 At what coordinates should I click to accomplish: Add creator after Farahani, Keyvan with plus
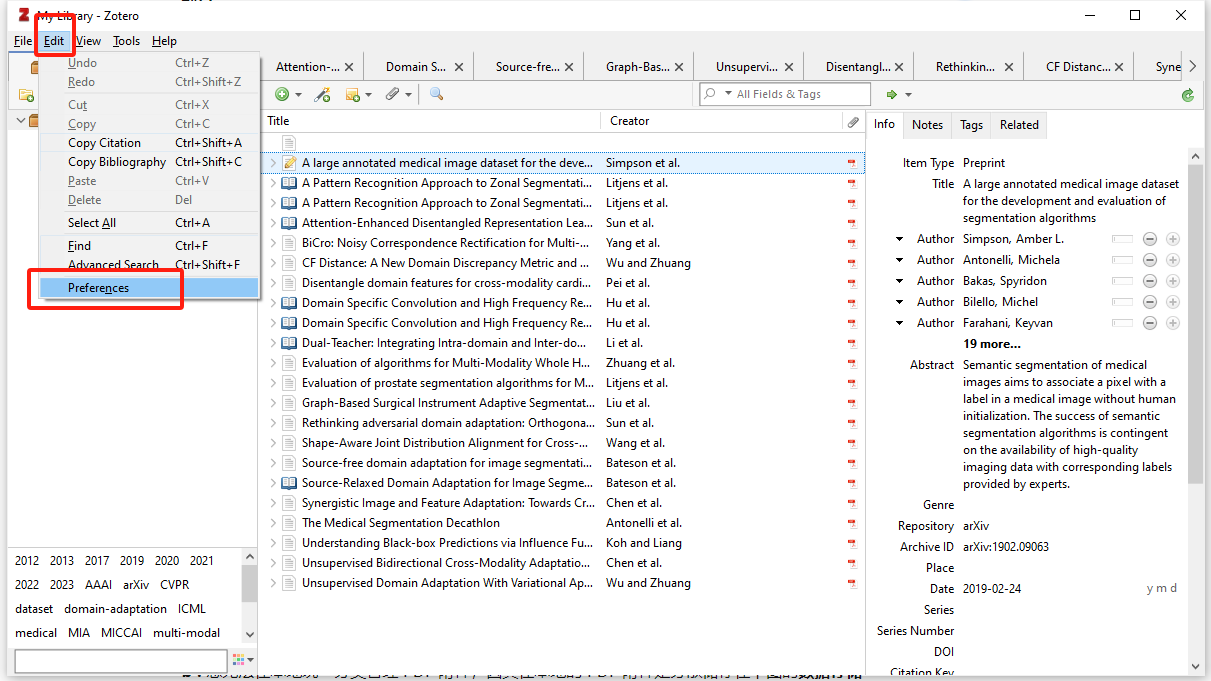click(x=1172, y=323)
